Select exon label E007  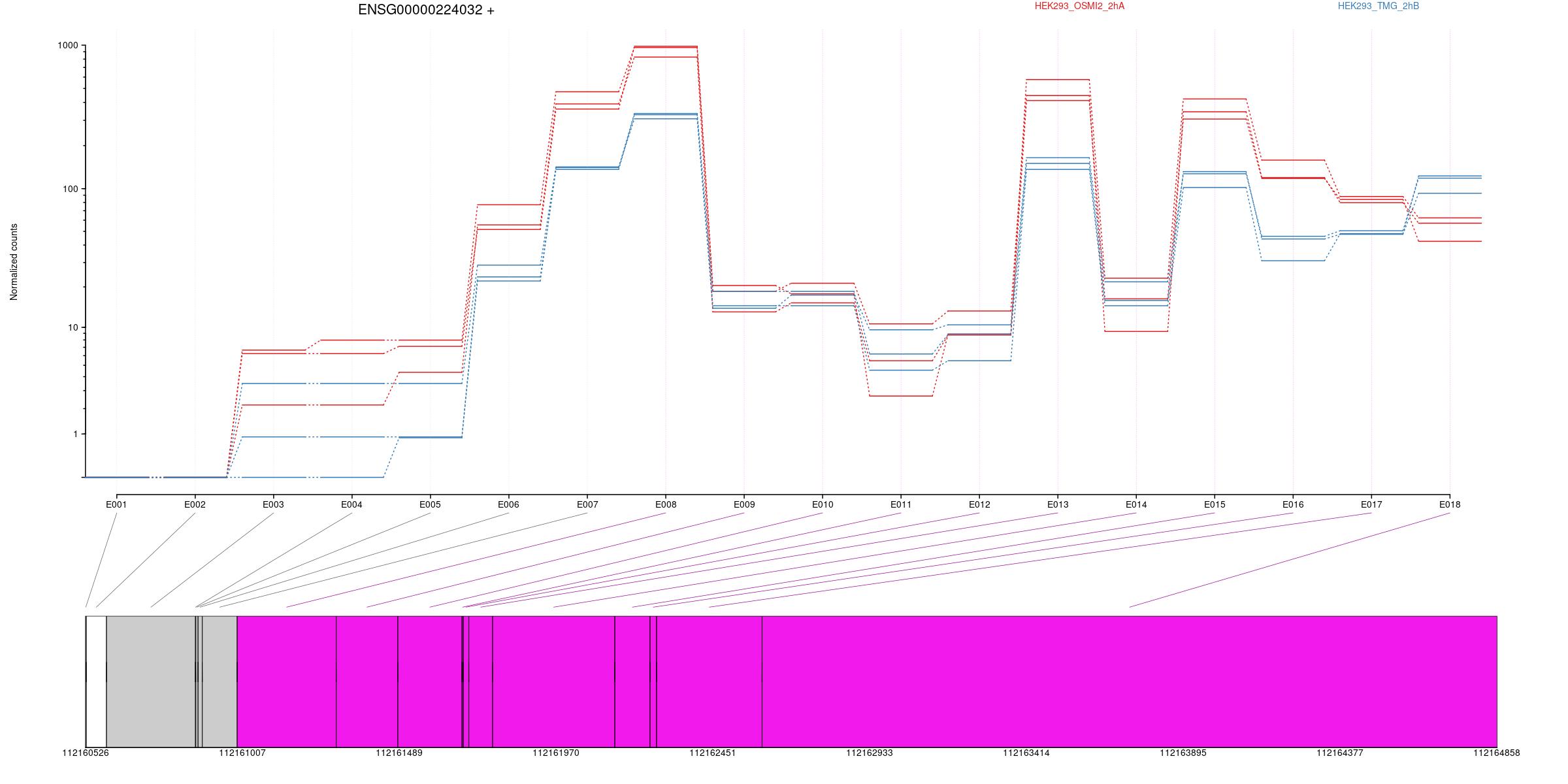[x=587, y=504]
